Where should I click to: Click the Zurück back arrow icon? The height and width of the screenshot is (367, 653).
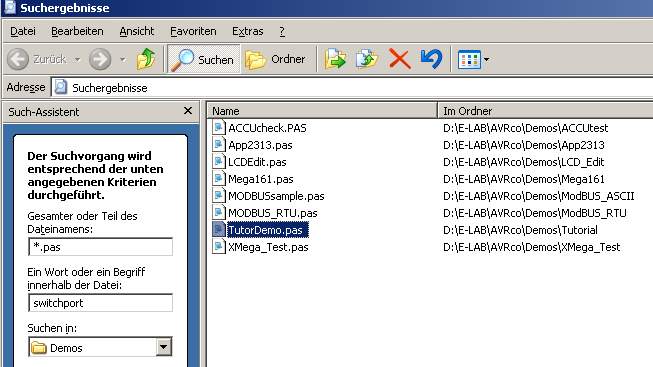(x=18, y=59)
